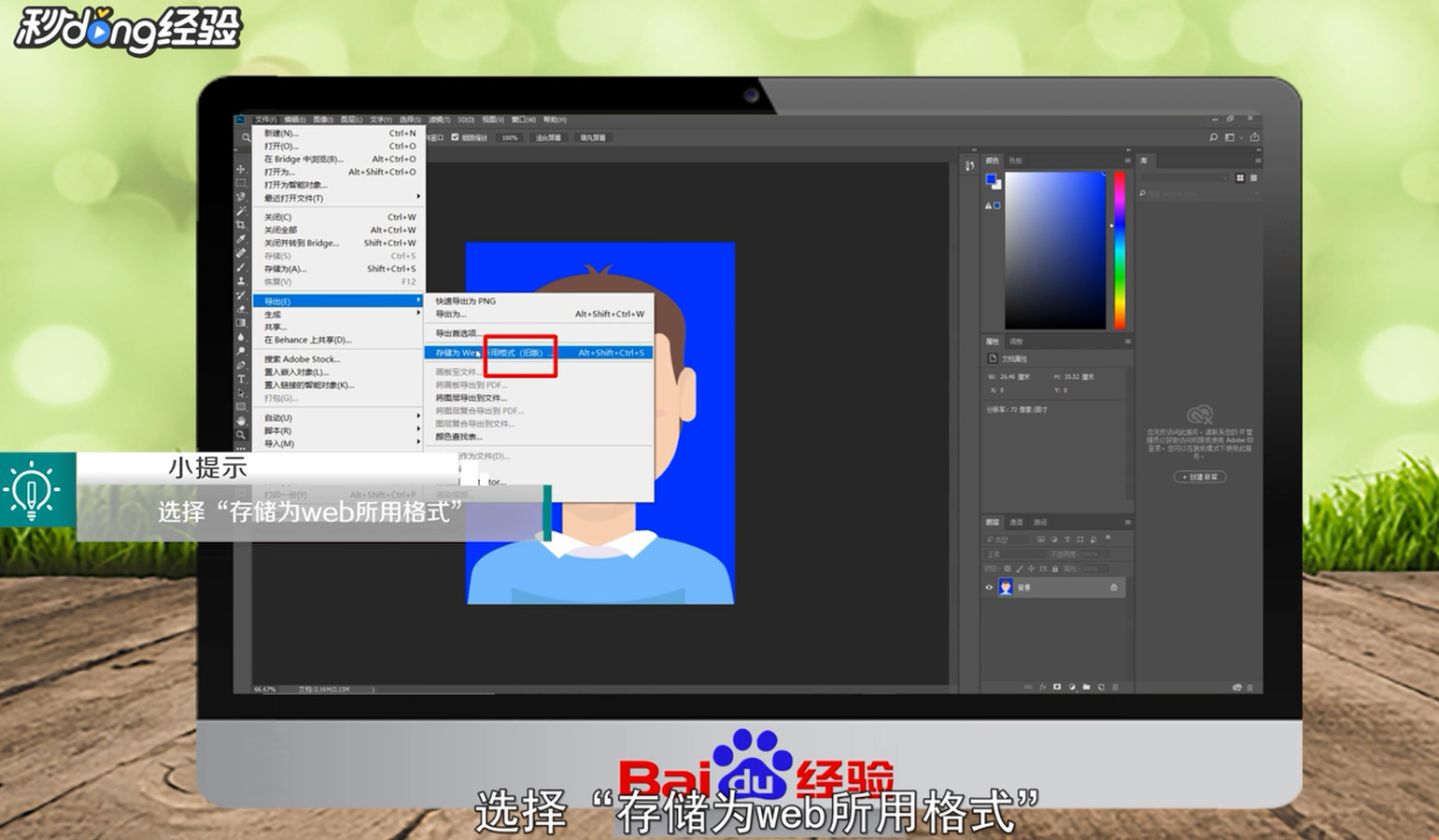Toggle layer filter on/off switch
Viewport: 1439px width, 840px height.
tap(1107, 538)
